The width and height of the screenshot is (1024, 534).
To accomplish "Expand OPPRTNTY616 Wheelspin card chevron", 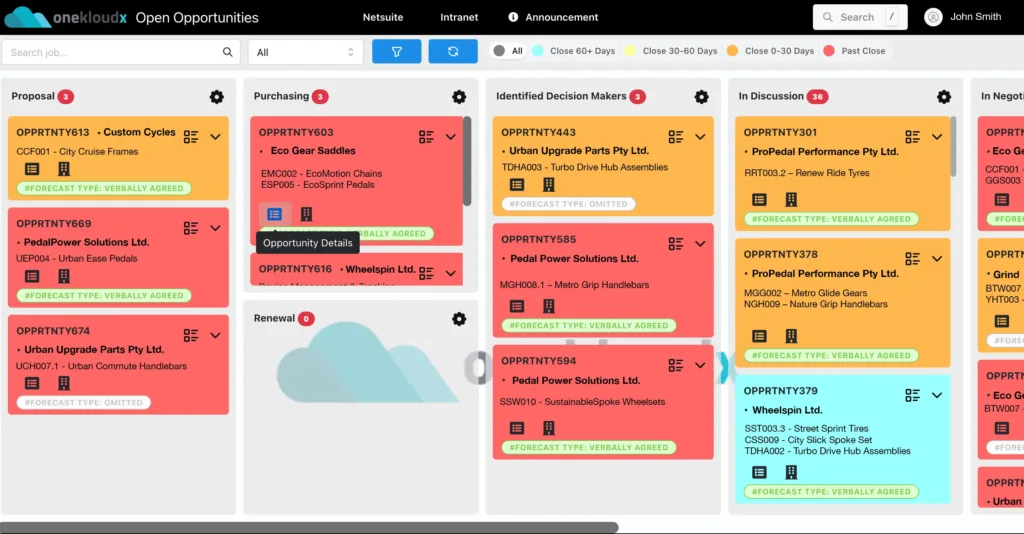I will pos(451,273).
